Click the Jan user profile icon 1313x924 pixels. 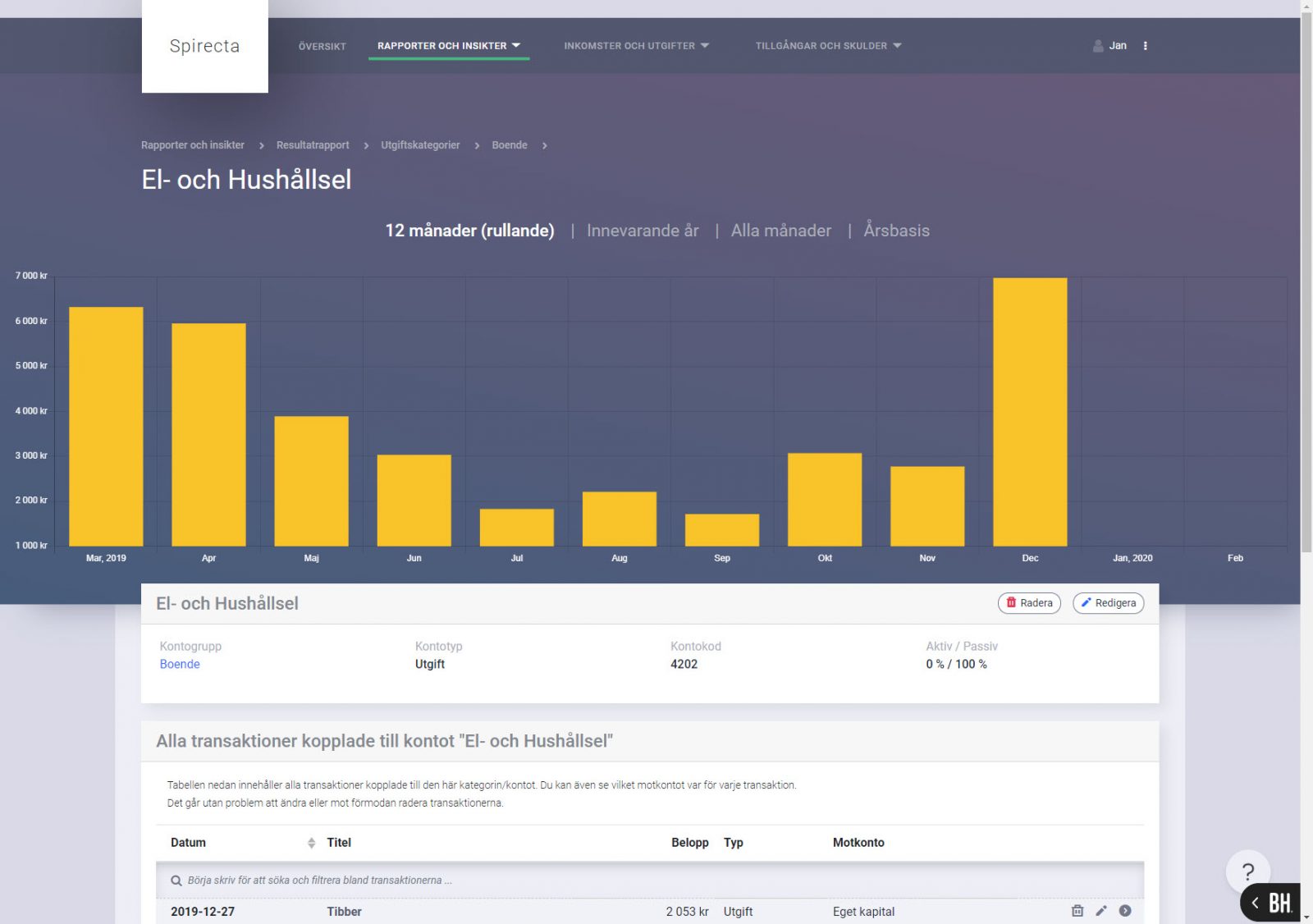click(1098, 46)
